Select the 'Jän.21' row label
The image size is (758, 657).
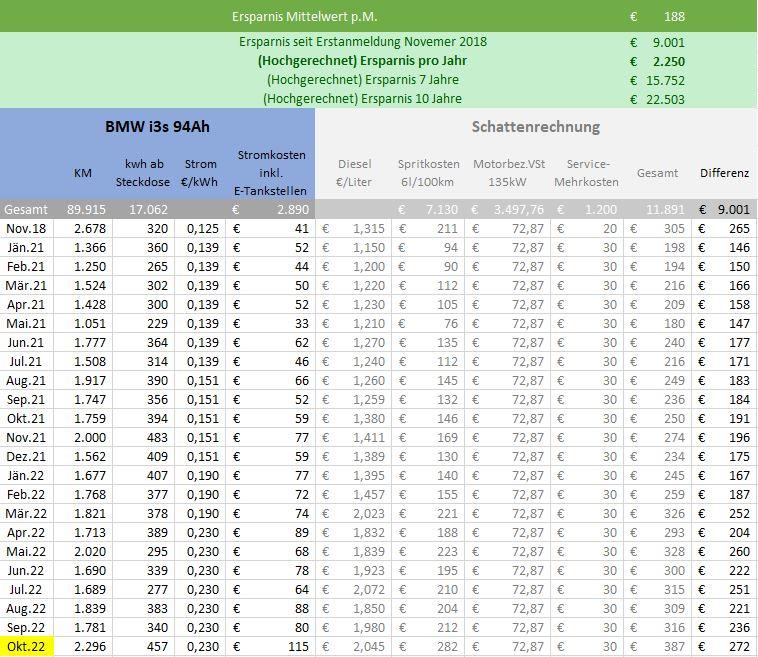[26, 248]
